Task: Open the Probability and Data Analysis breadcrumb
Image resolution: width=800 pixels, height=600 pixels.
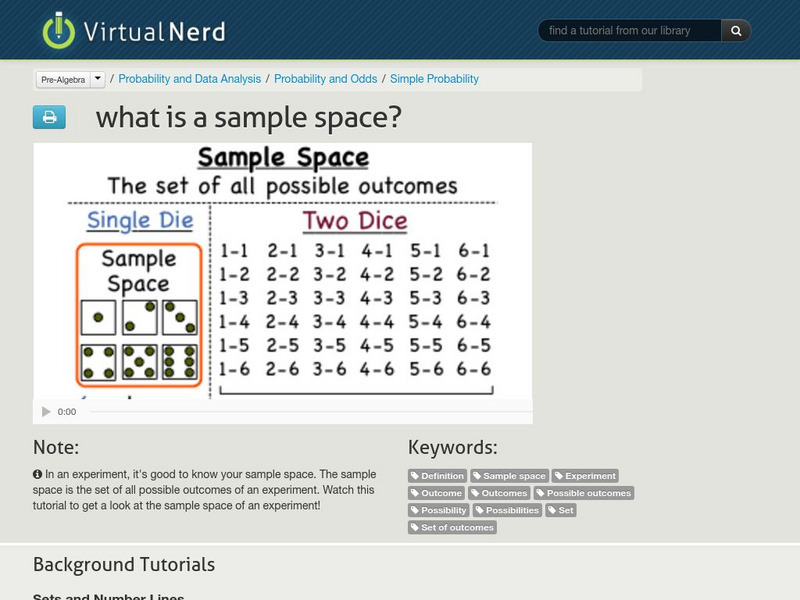Action: click(x=190, y=78)
